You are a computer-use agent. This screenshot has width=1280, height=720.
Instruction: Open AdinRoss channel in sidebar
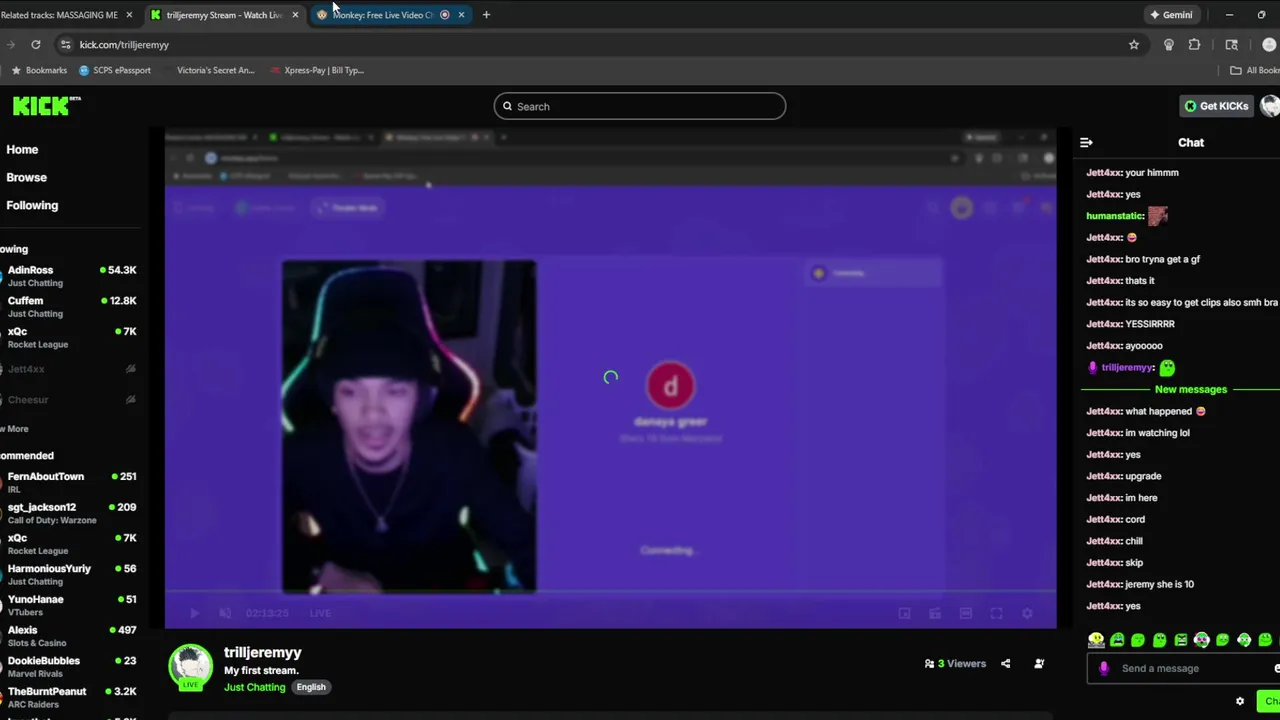pyautogui.click(x=70, y=276)
